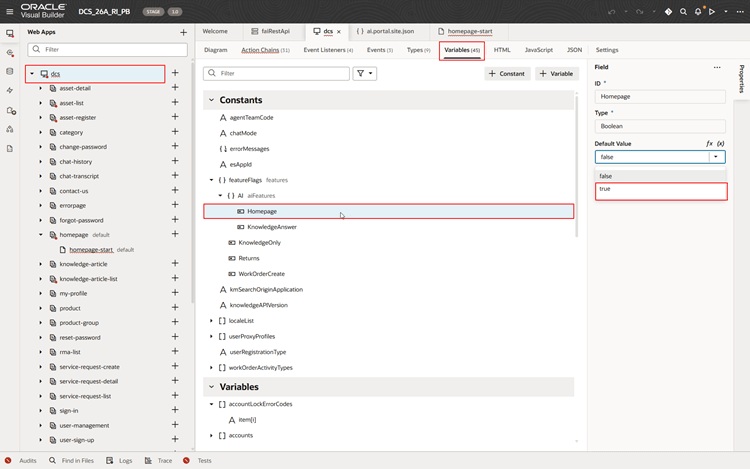Screen dimensions: 750x469
Task: Choose true in Default Value list
Action: tap(661, 189)
